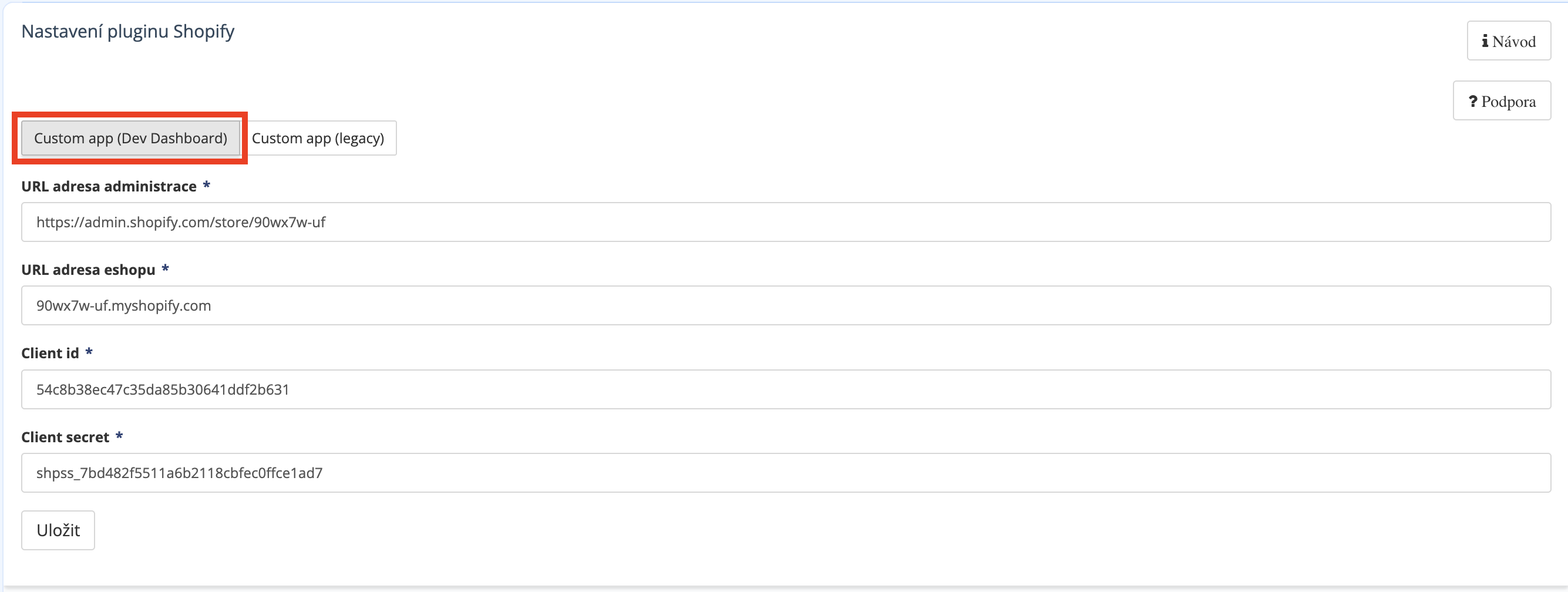Screen dimensions: 1568x592
Task: Click inside the Client id field
Action: point(784,389)
